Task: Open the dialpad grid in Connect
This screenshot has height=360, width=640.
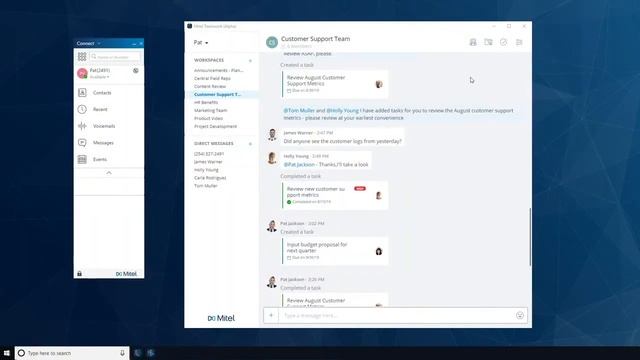Action: coord(82,56)
